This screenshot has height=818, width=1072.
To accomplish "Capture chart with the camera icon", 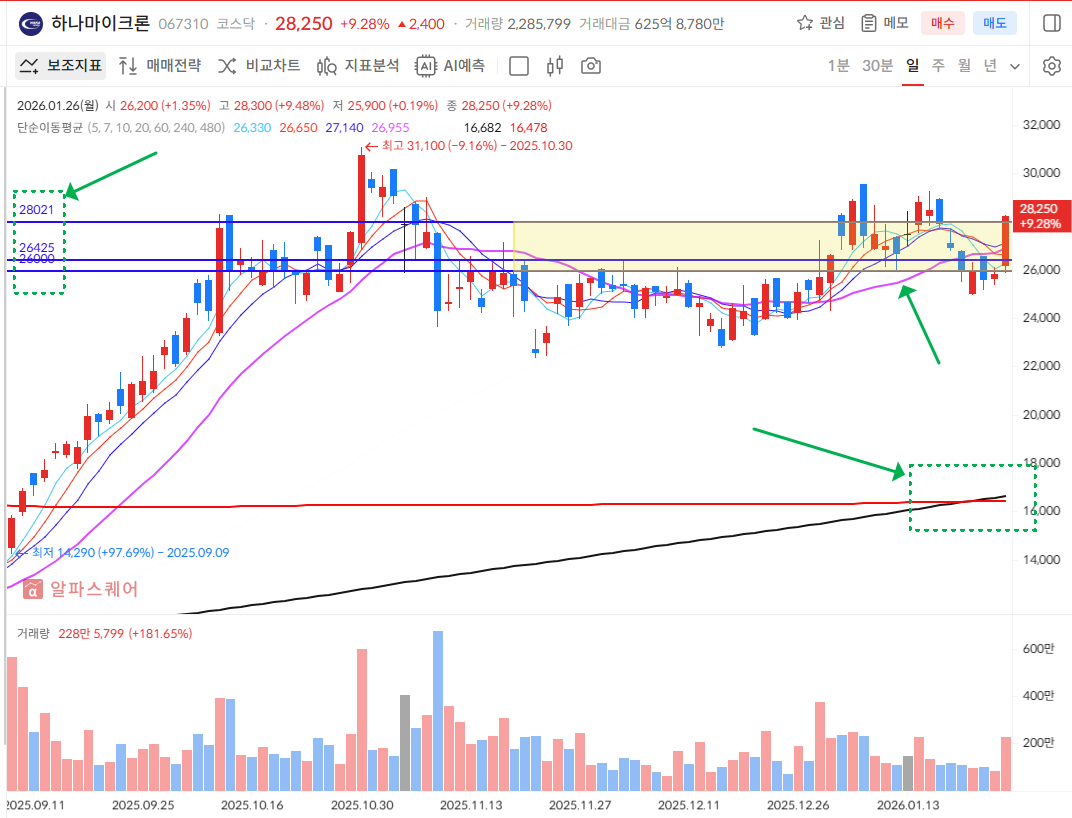I will coord(591,66).
